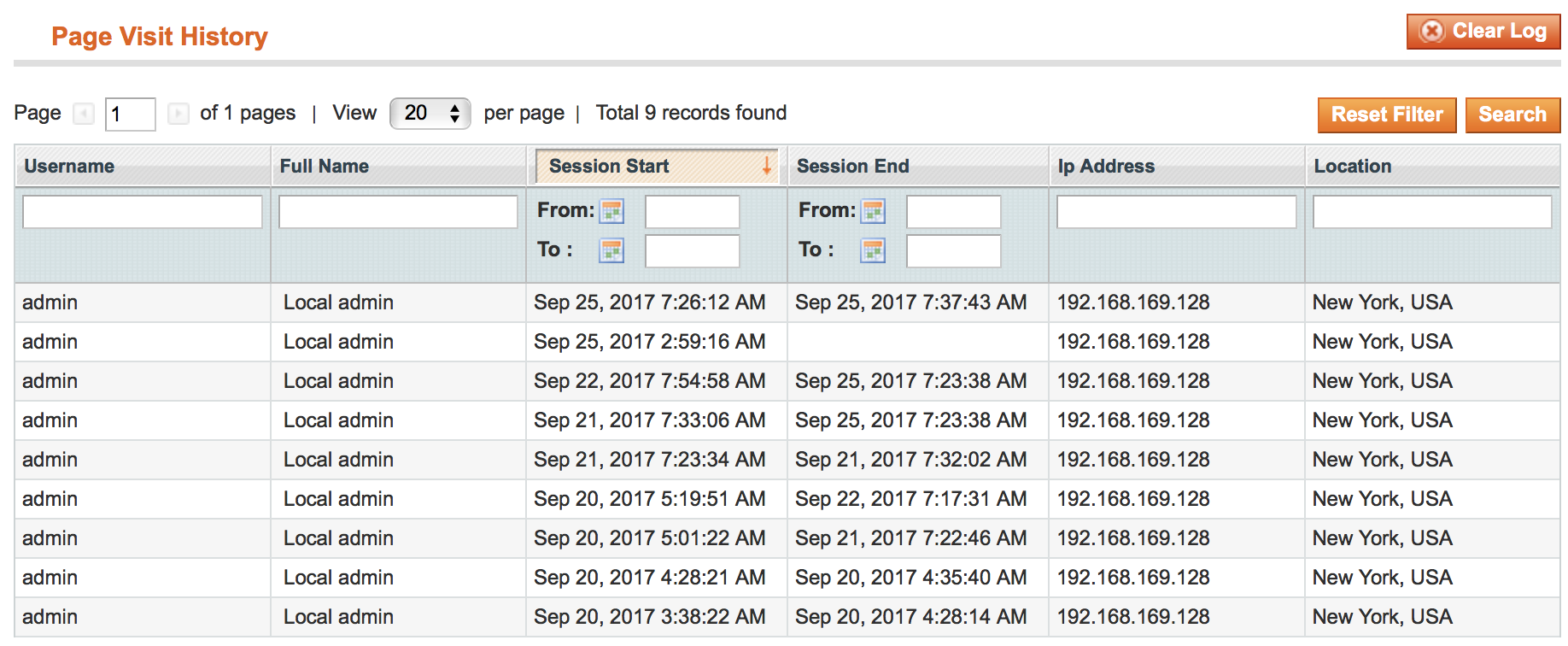Open Session Start To calendar picker
The height and width of the screenshot is (646, 1568).
(x=611, y=250)
